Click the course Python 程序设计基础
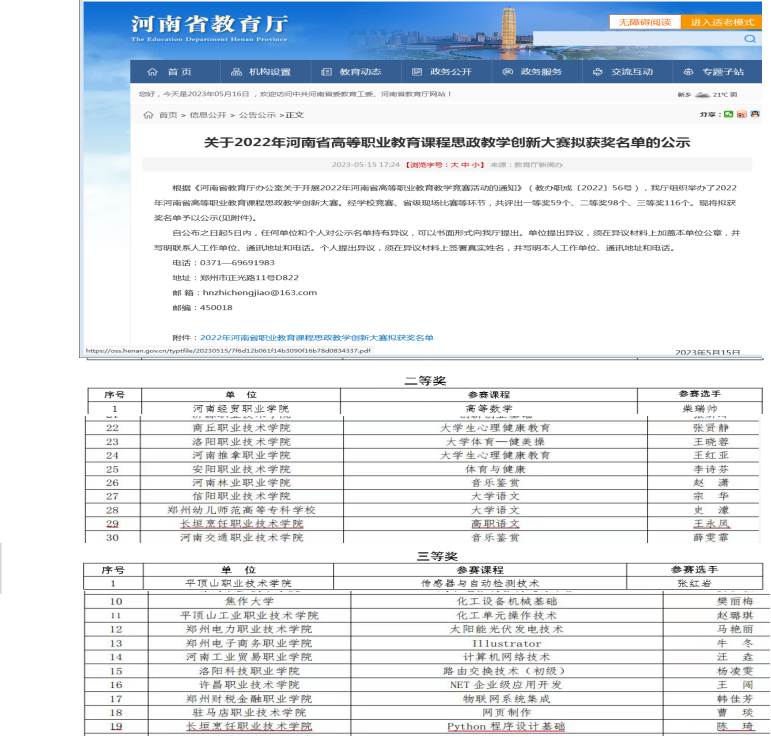771x737 pixels. coord(506,726)
